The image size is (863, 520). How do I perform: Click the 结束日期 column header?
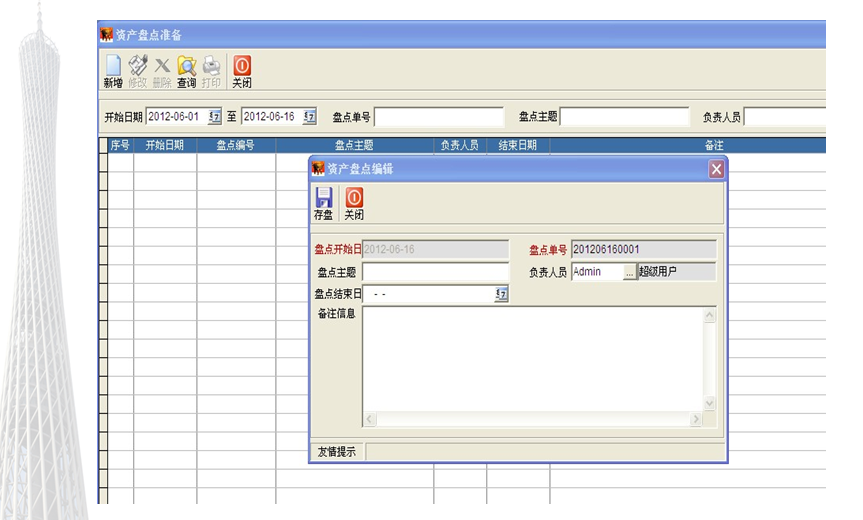tap(517, 145)
